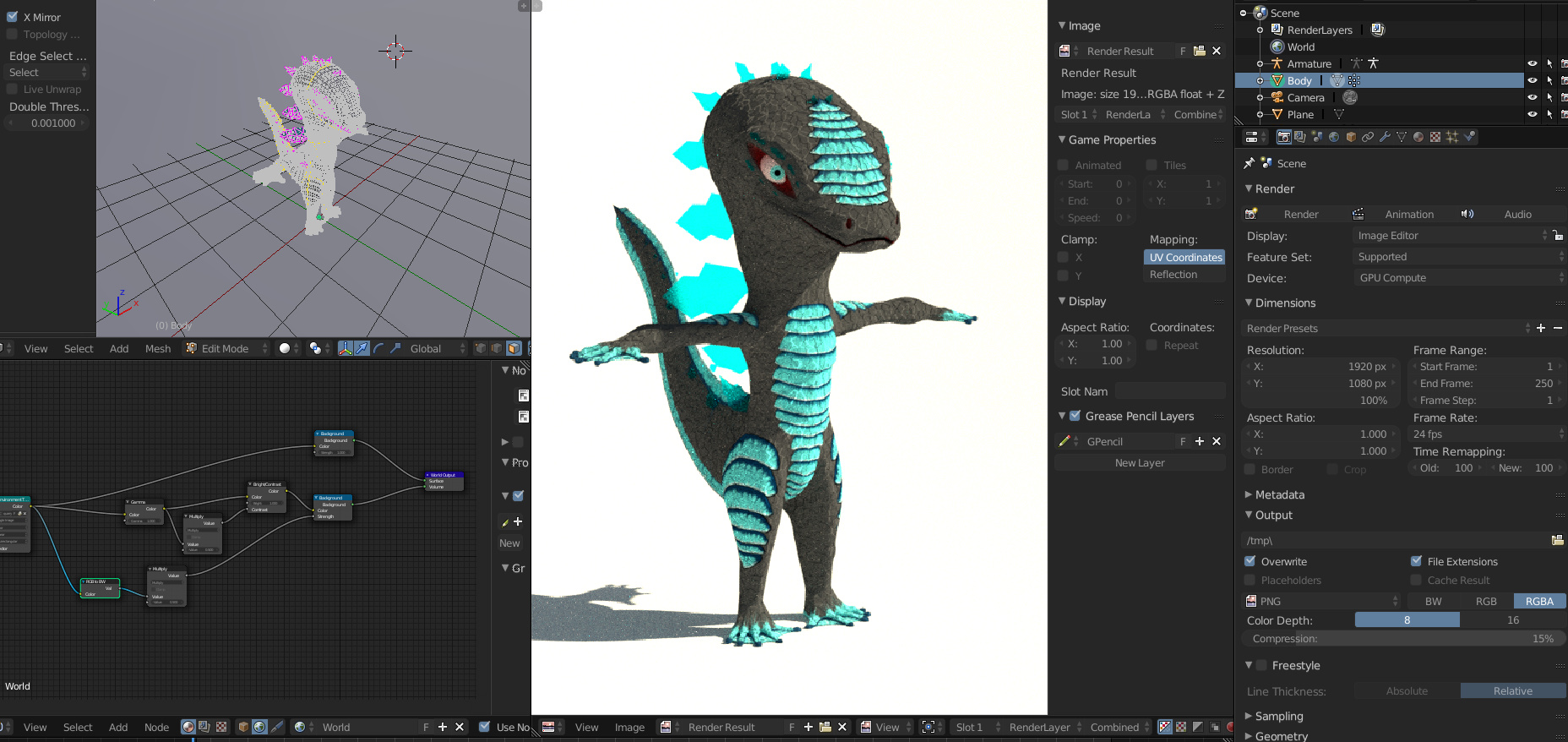Open Device GPU Compute dropdown
Screen dimensions: 1568x742
1458,278
